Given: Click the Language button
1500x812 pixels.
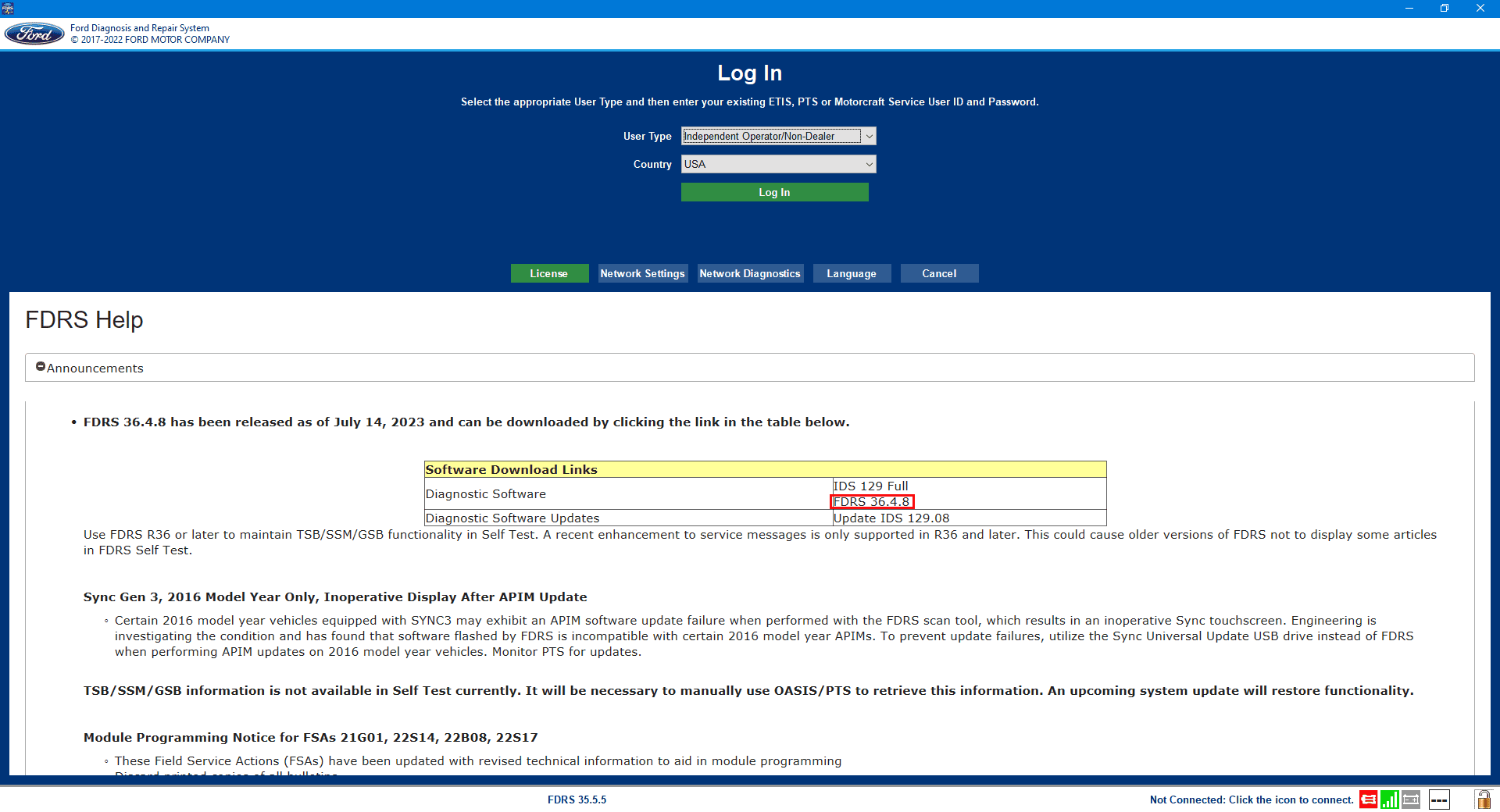Looking at the screenshot, I should 852,273.
